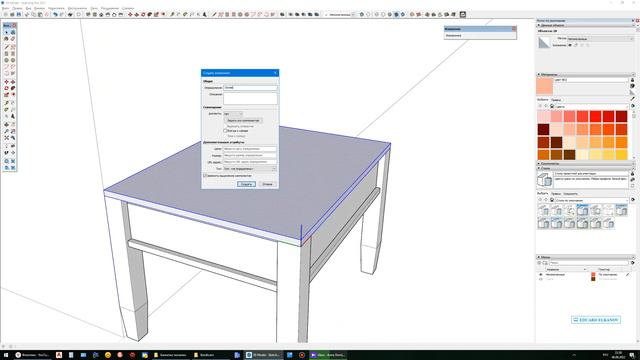
Task: Select the Rectangle drawing tool
Action: click(7, 53)
